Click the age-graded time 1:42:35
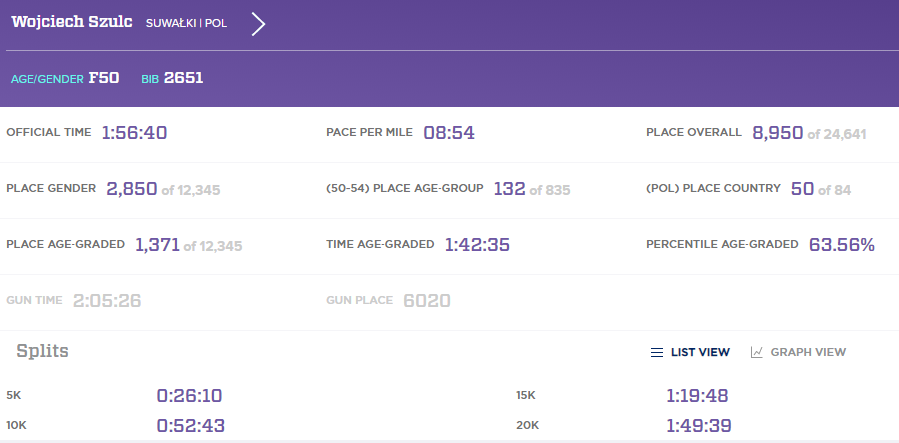 click(x=478, y=245)
